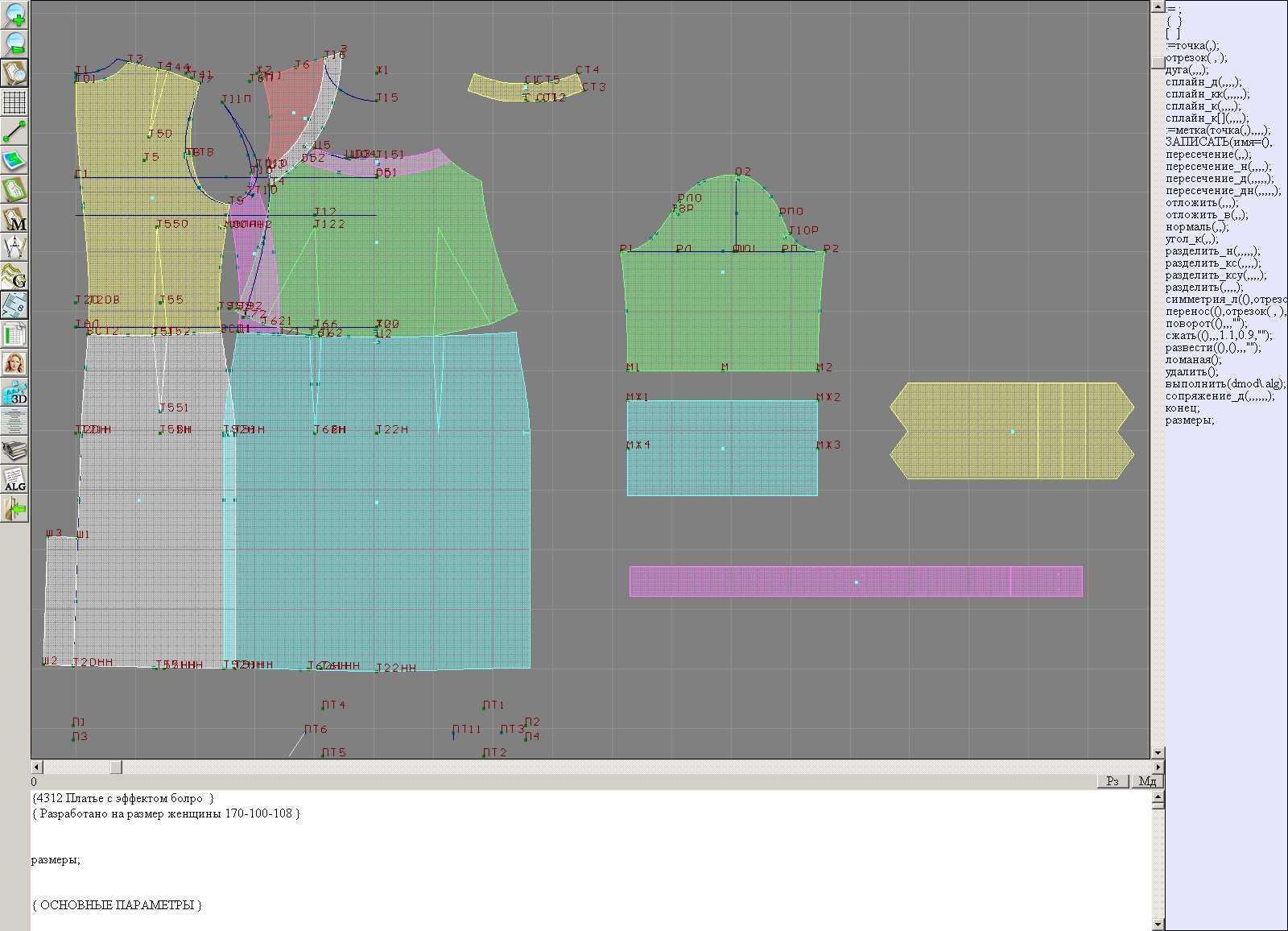Launch the 3D view icon
This screenshot has width=1288, height=931.
tap(14, 392)
